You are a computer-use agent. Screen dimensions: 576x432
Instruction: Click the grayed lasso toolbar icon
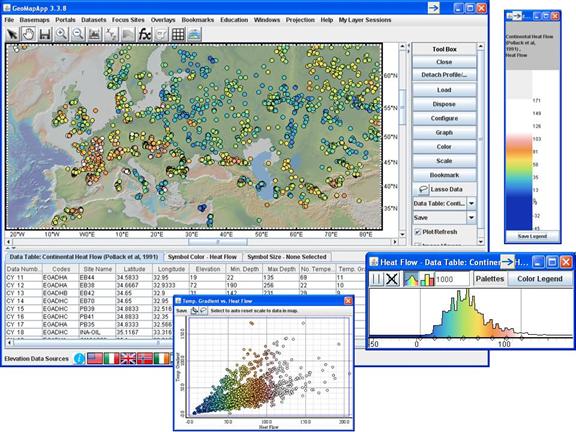pyautogui.click(x=161, y=35)
